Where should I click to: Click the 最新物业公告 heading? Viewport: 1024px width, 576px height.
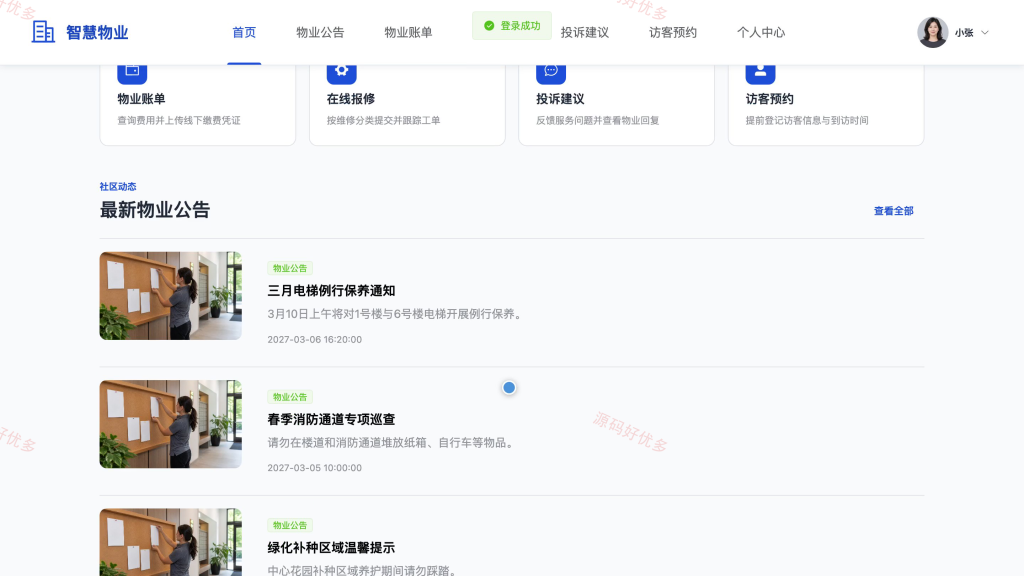point(155,210)
